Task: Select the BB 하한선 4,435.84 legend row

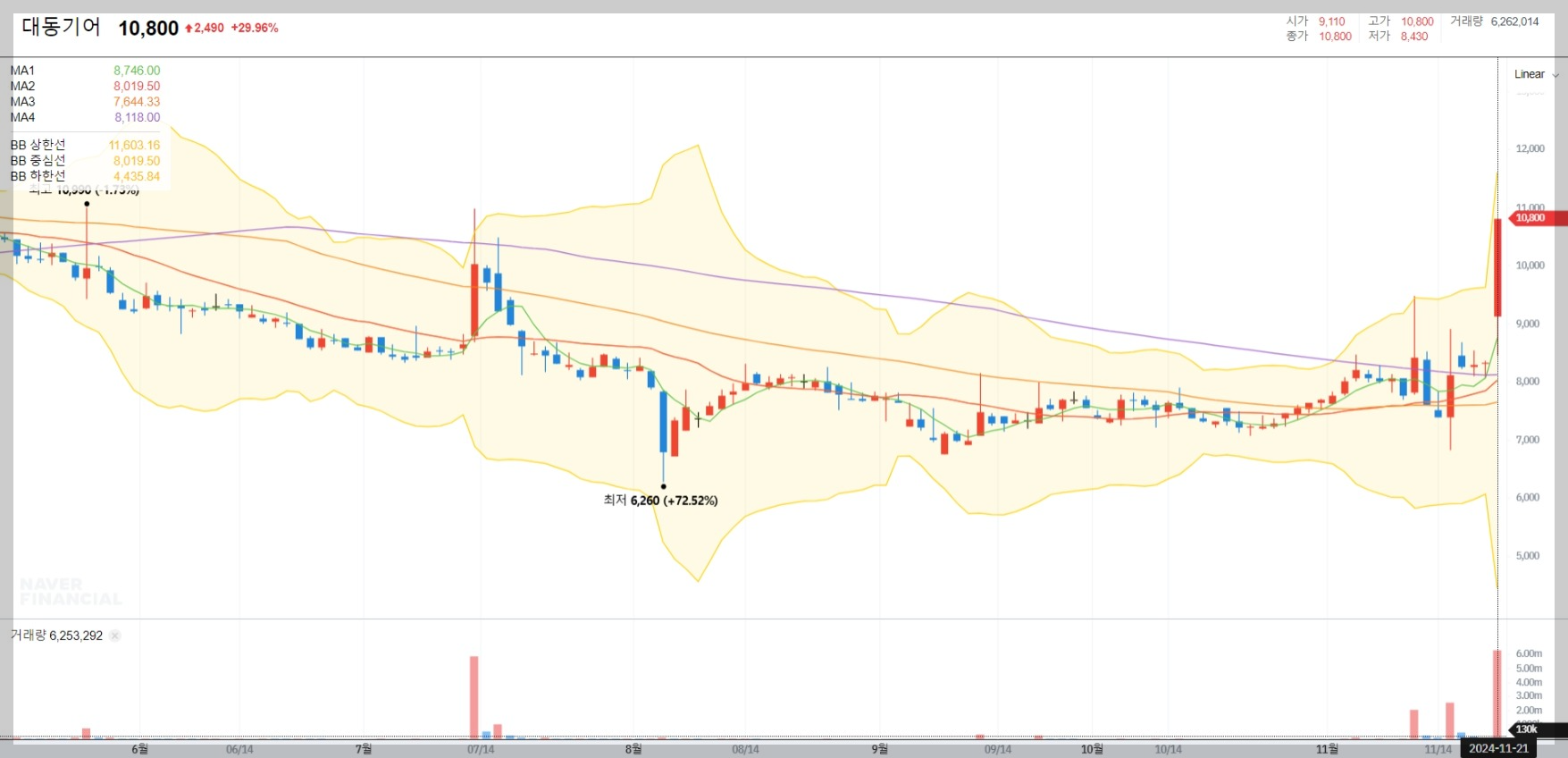Action: [85, 176]
